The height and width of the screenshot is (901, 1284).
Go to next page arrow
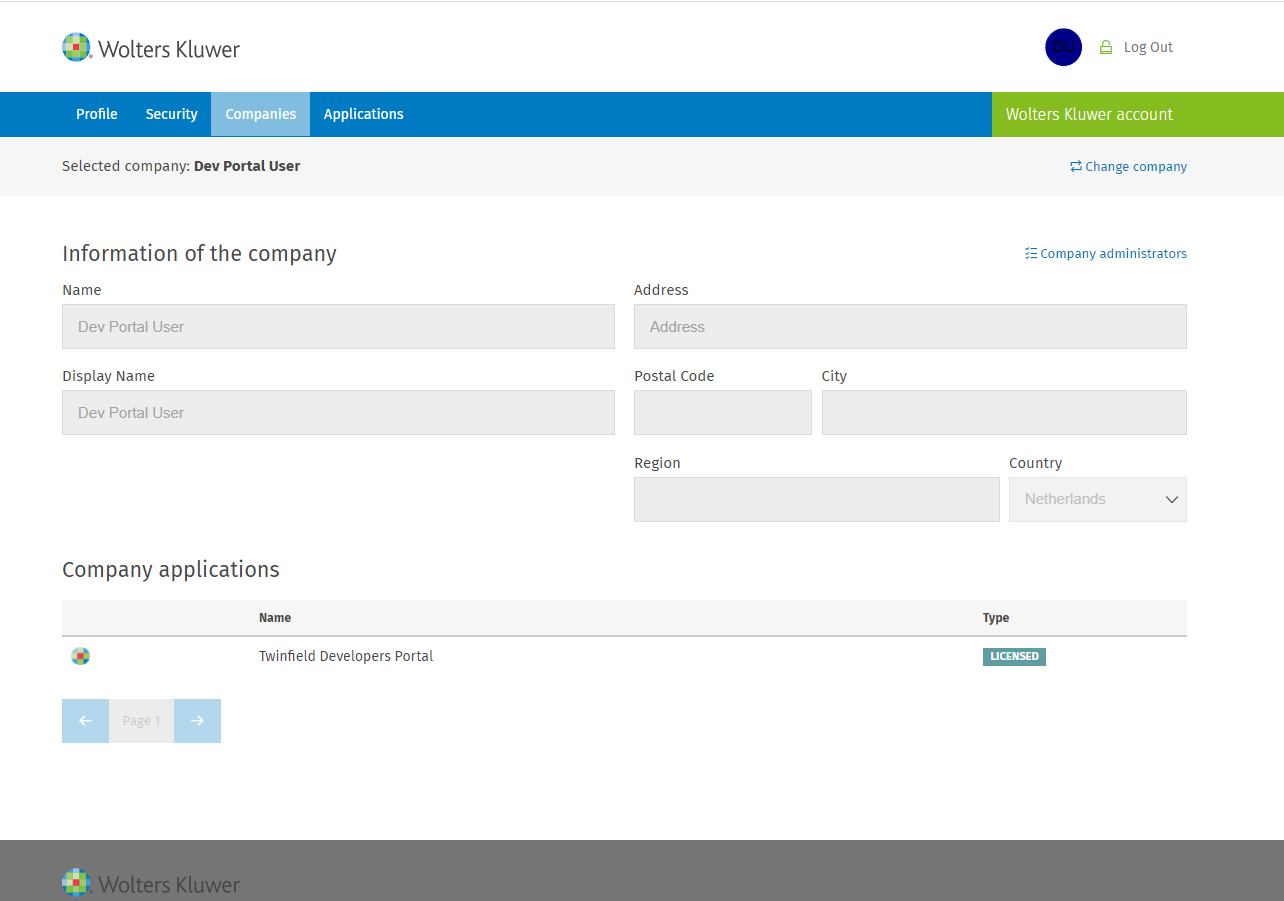coord(197,721)
